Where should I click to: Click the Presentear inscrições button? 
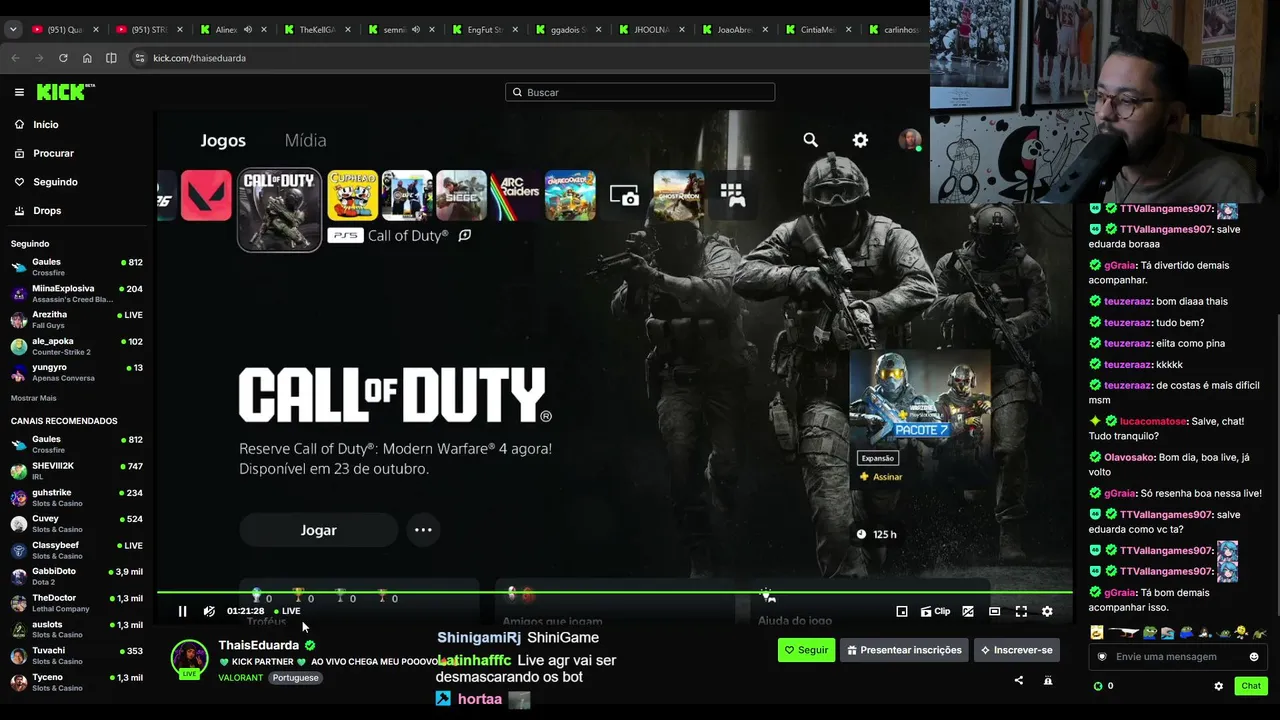pos(904,650)
